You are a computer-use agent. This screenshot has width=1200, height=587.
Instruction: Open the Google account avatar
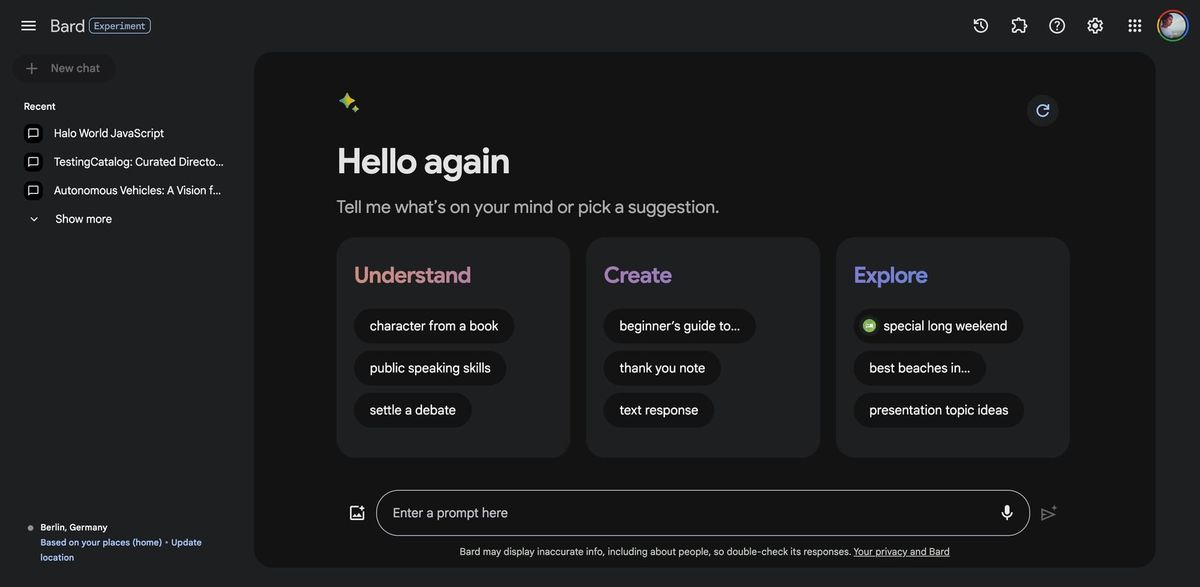[1172, 26]
